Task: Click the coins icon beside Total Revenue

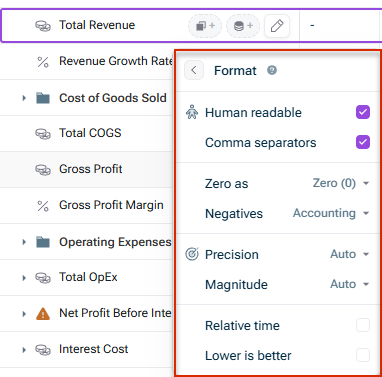Action: (43, 26)
